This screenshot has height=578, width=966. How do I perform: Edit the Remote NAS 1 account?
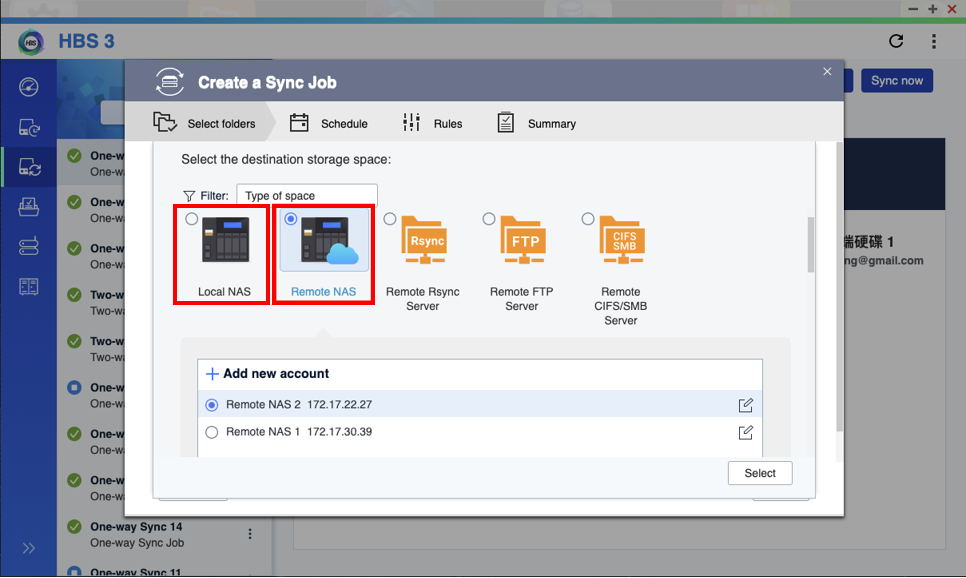pos(745,432)
